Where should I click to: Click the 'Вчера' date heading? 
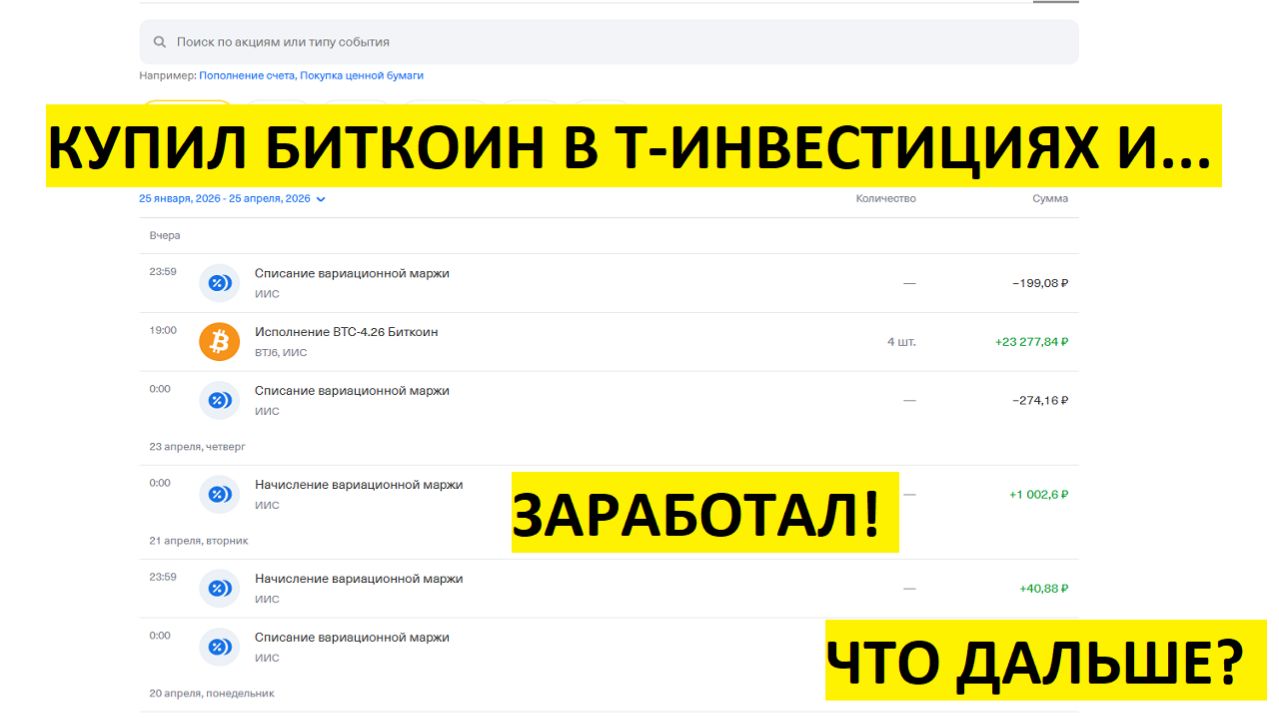point(165,236)
